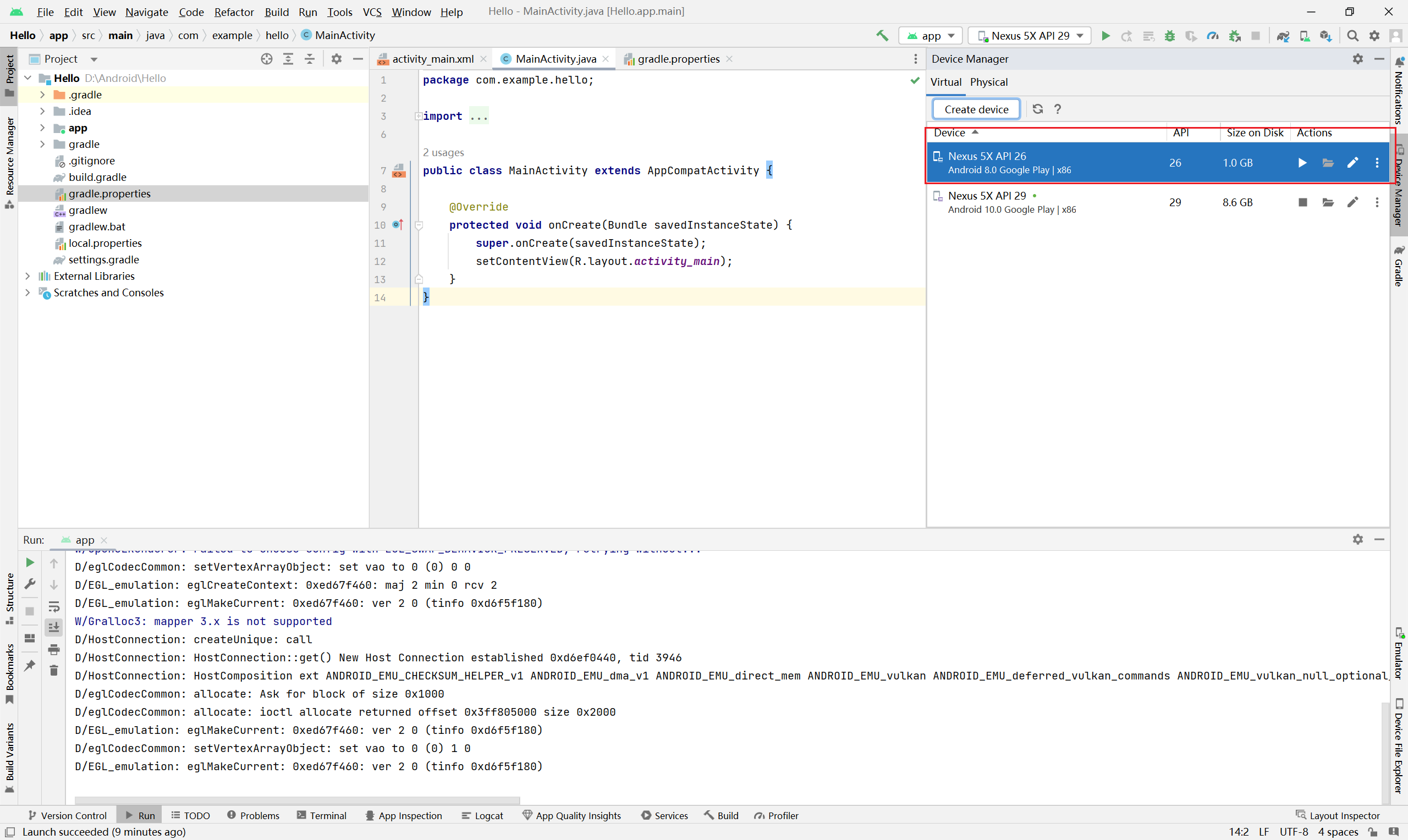1408x840 pixels.
Task: Toggle scroll to end in Run console
Action: 54,627
